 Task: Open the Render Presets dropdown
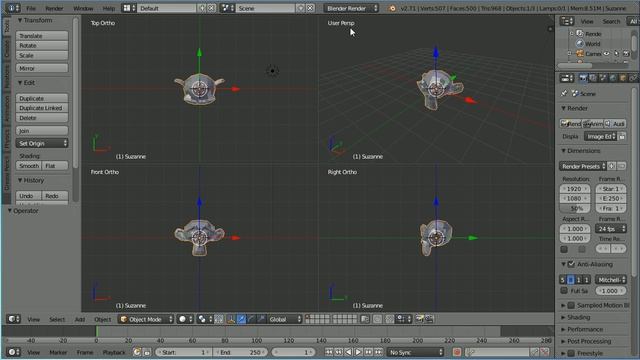coord(583,166)
